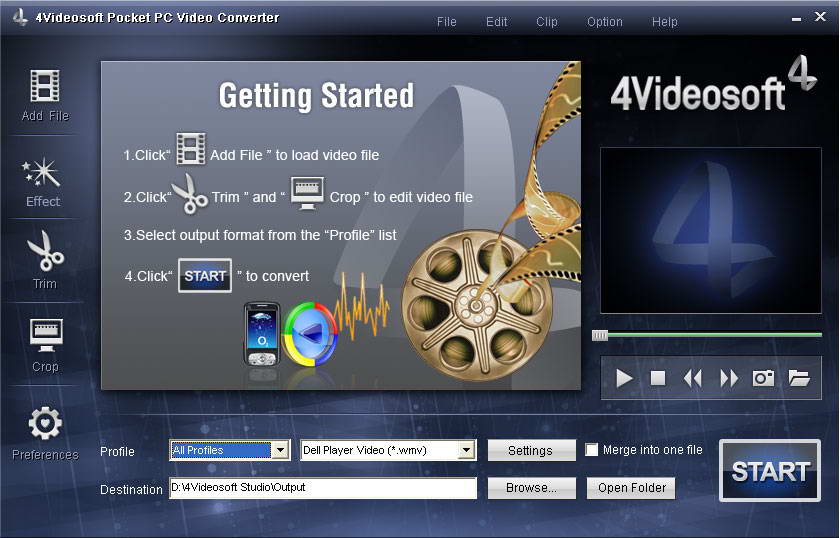Enable Merge into one file checkbox

tap(591, 450)
